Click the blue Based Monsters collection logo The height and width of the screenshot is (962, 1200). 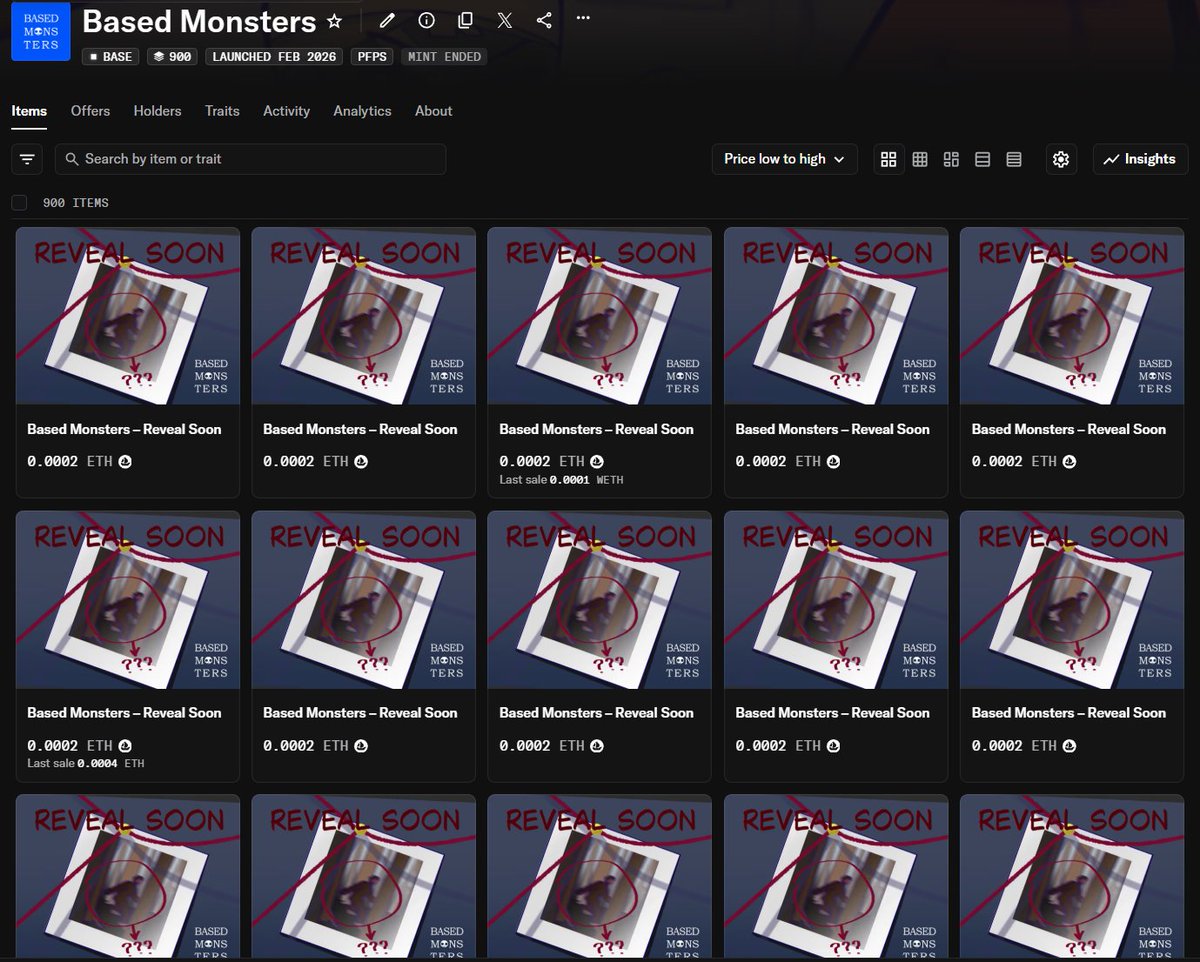coord(41,32)
